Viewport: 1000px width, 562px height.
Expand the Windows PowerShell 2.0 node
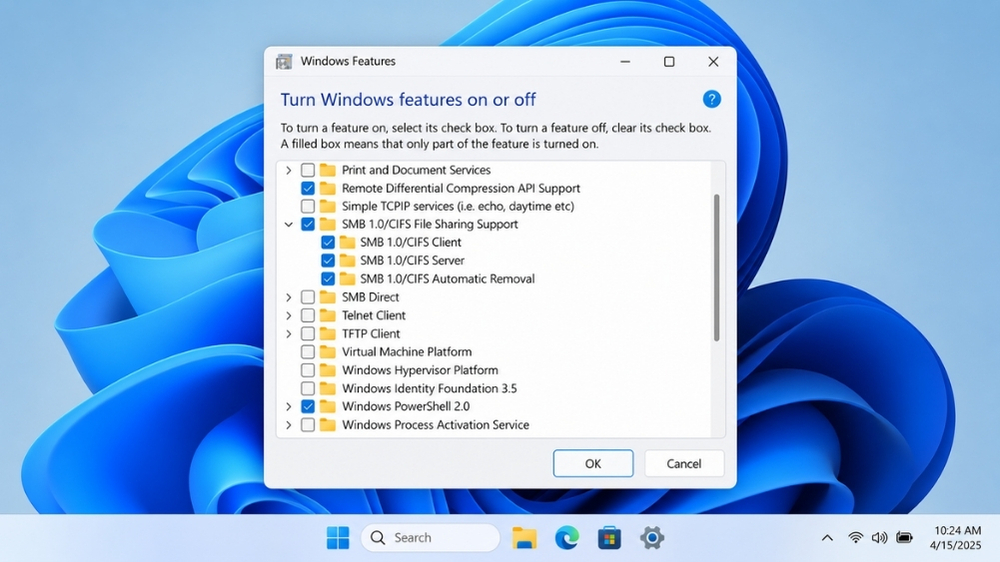point(288,406)
